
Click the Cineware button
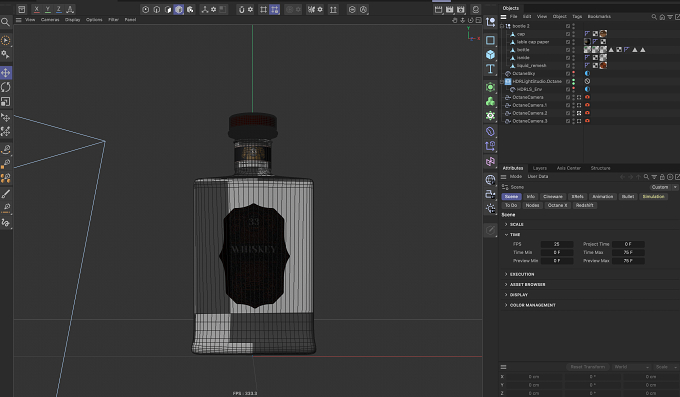pos(552,197)
